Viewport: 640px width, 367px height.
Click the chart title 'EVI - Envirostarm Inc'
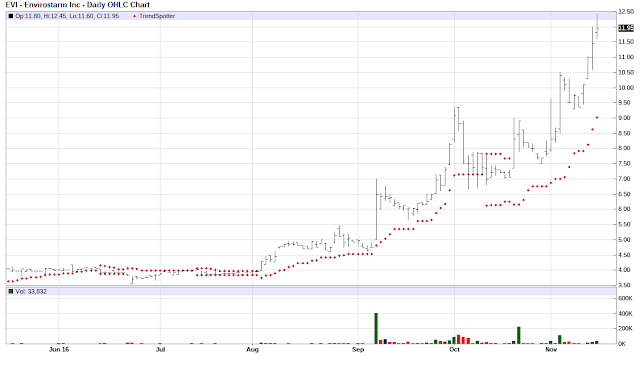pos(42,5)
